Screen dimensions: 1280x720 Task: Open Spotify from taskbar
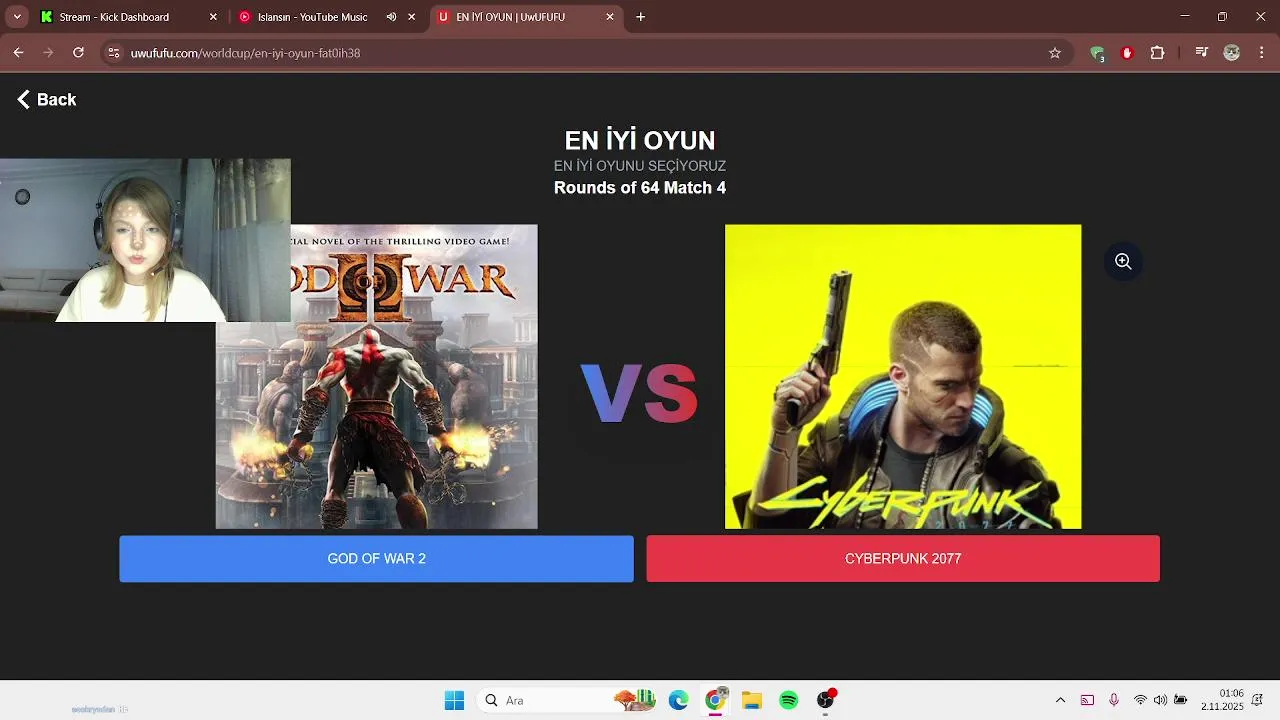coord(789,700)
